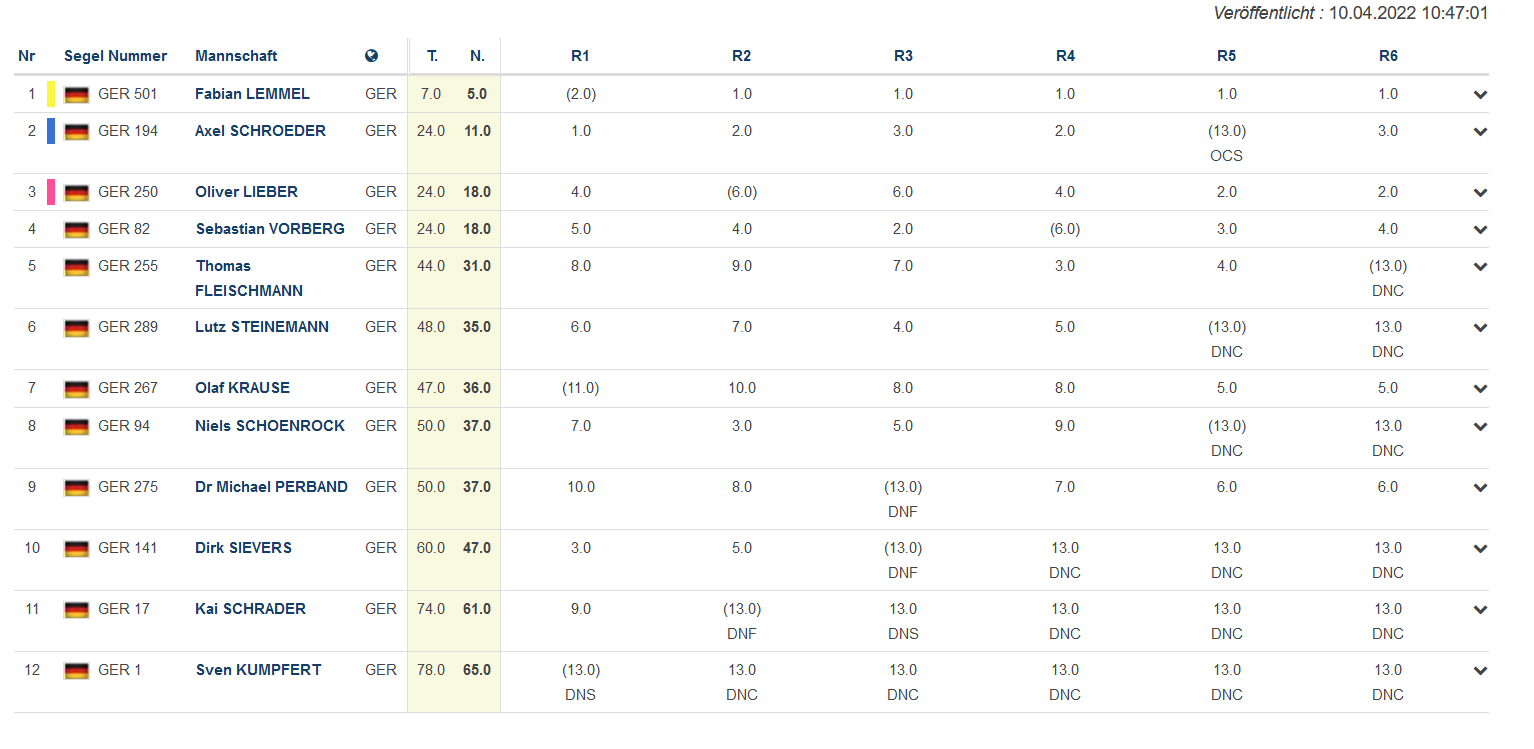Open Sebastian VORBERG's name link
This screenshot has height=749, width=1534.
[270, 229]
